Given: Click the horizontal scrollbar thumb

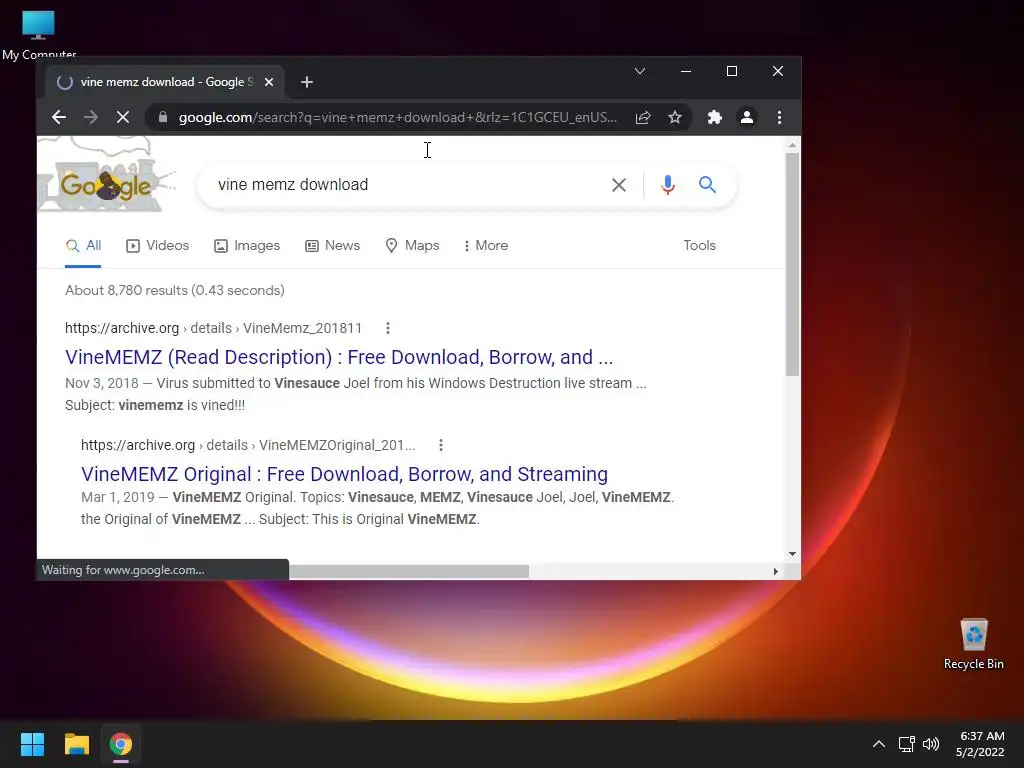Looking at the screenshot, I should (409, 571).
